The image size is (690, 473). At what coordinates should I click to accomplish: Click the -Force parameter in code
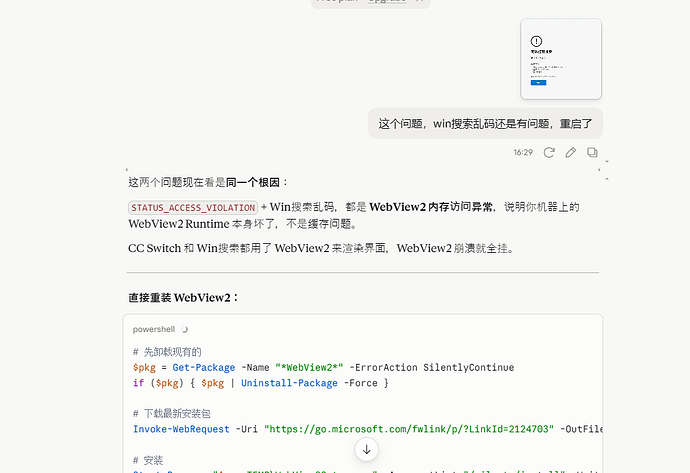360,383
